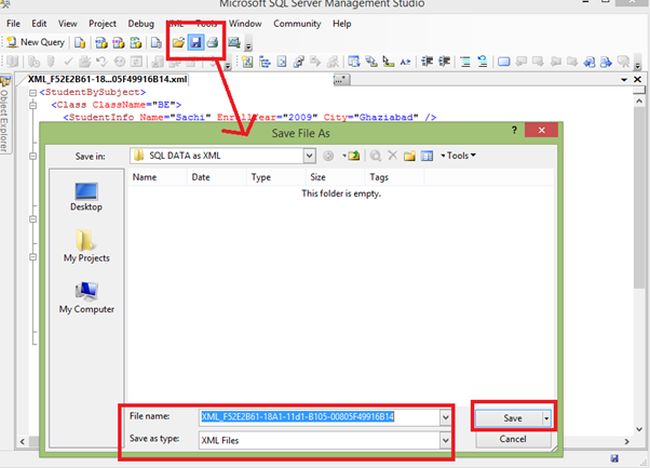Click the Save button
The height and width of the screenshot is (468, 650).
pyautogui.click(x=508, y=418)
